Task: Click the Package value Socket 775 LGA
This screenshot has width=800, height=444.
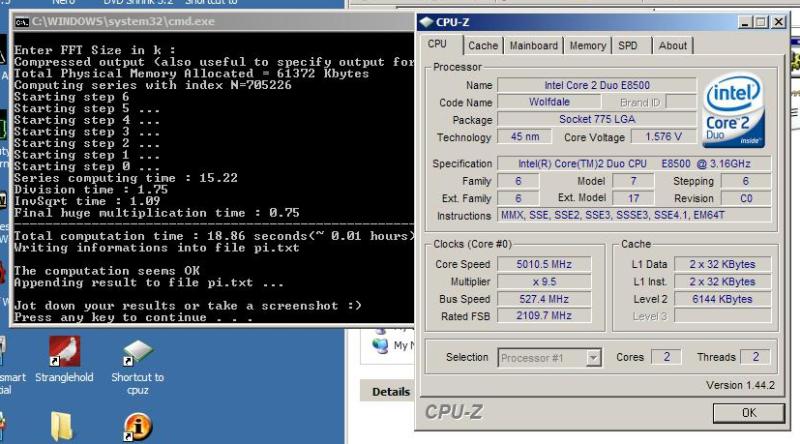Action: [596, 119]
